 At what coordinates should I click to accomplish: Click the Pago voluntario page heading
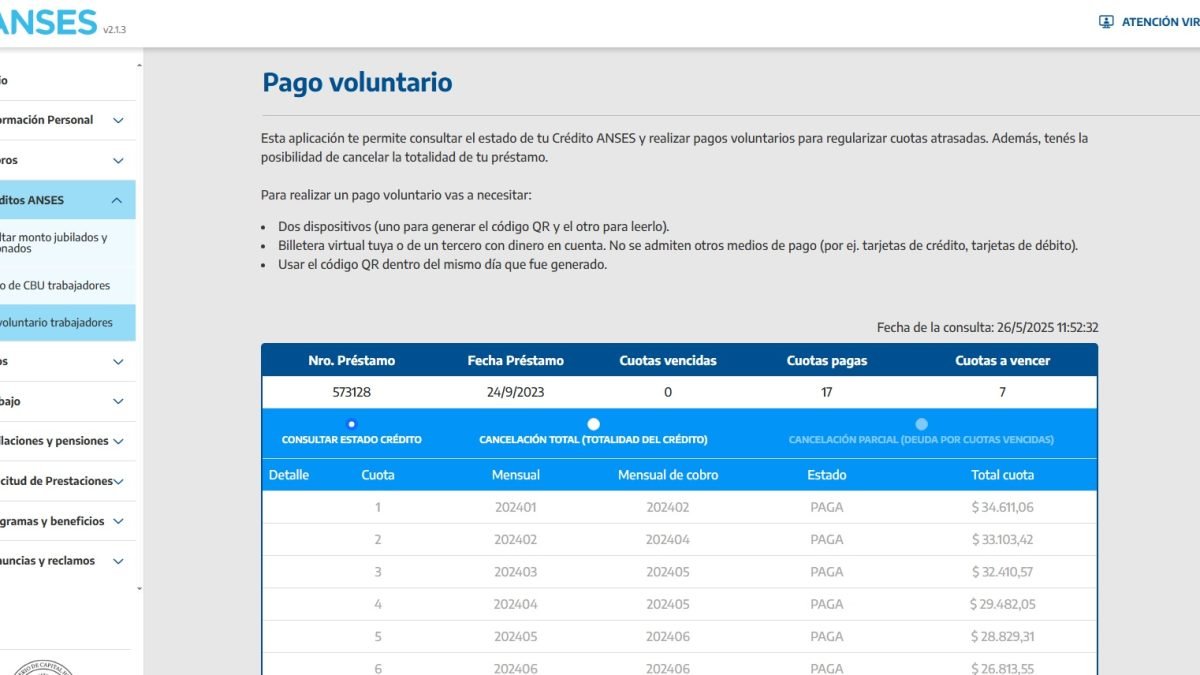[357, 82]
